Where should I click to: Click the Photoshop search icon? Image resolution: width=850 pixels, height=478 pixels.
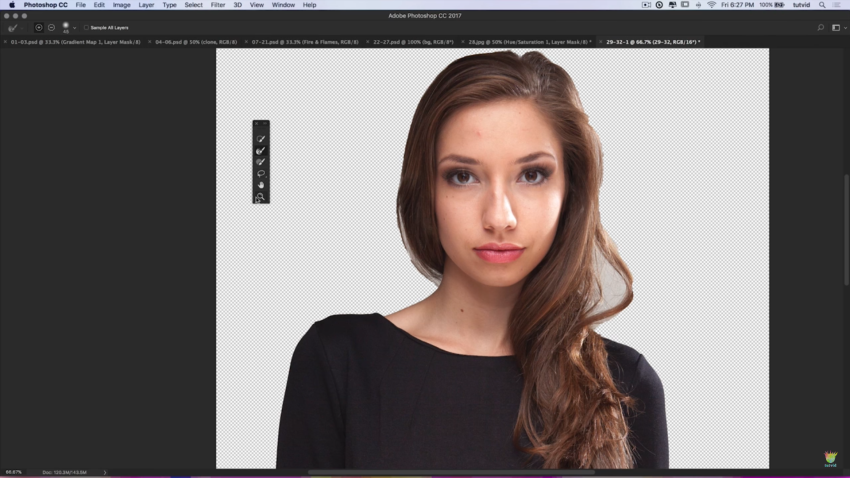821,28
